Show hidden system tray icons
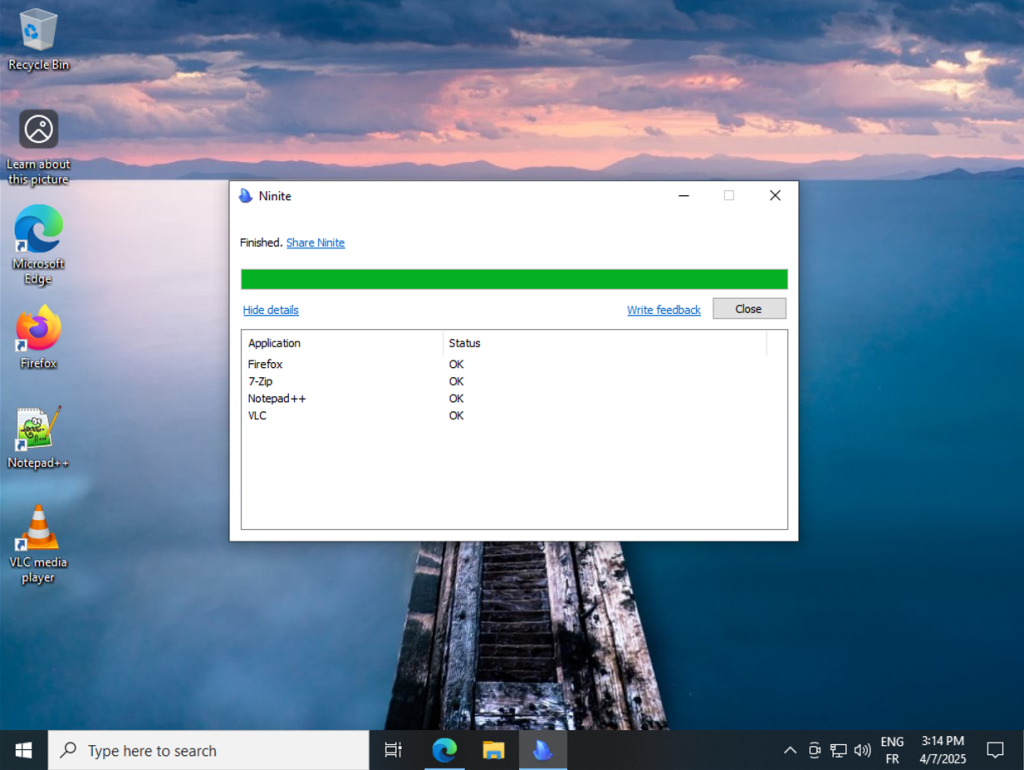 (x=790, y=750)
